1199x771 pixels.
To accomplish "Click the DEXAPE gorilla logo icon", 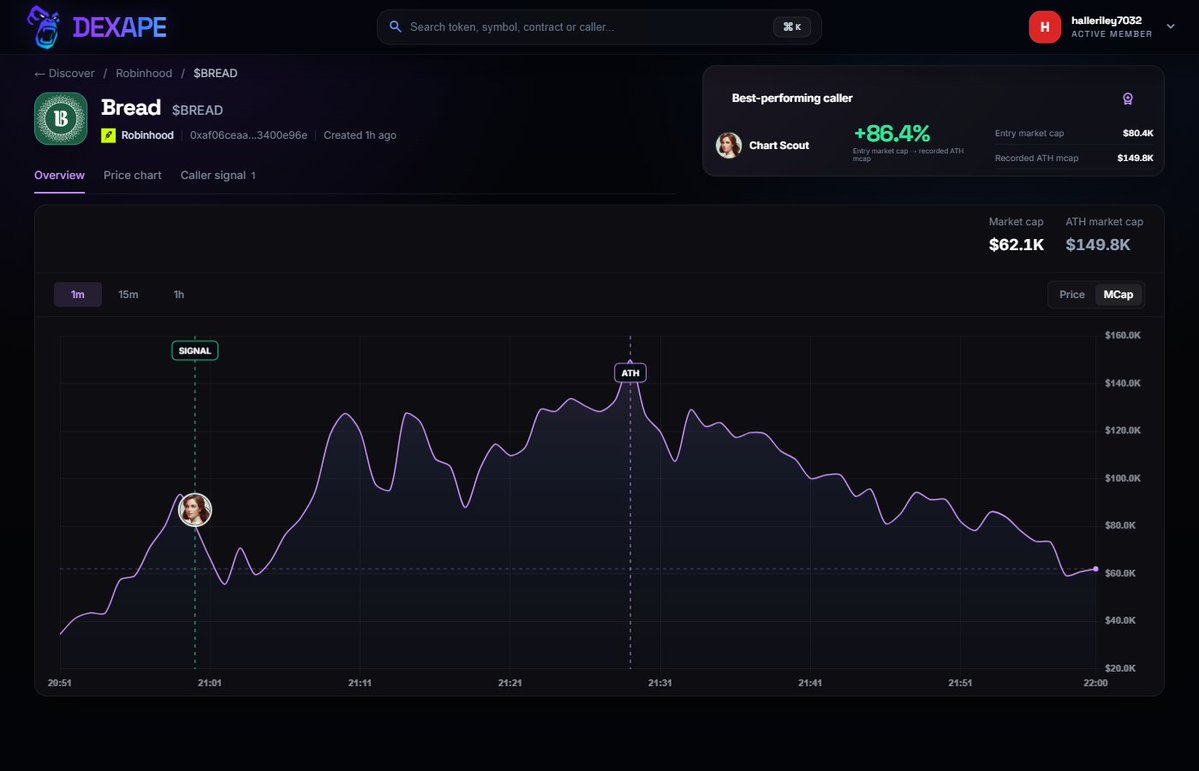I will (44, 27).
